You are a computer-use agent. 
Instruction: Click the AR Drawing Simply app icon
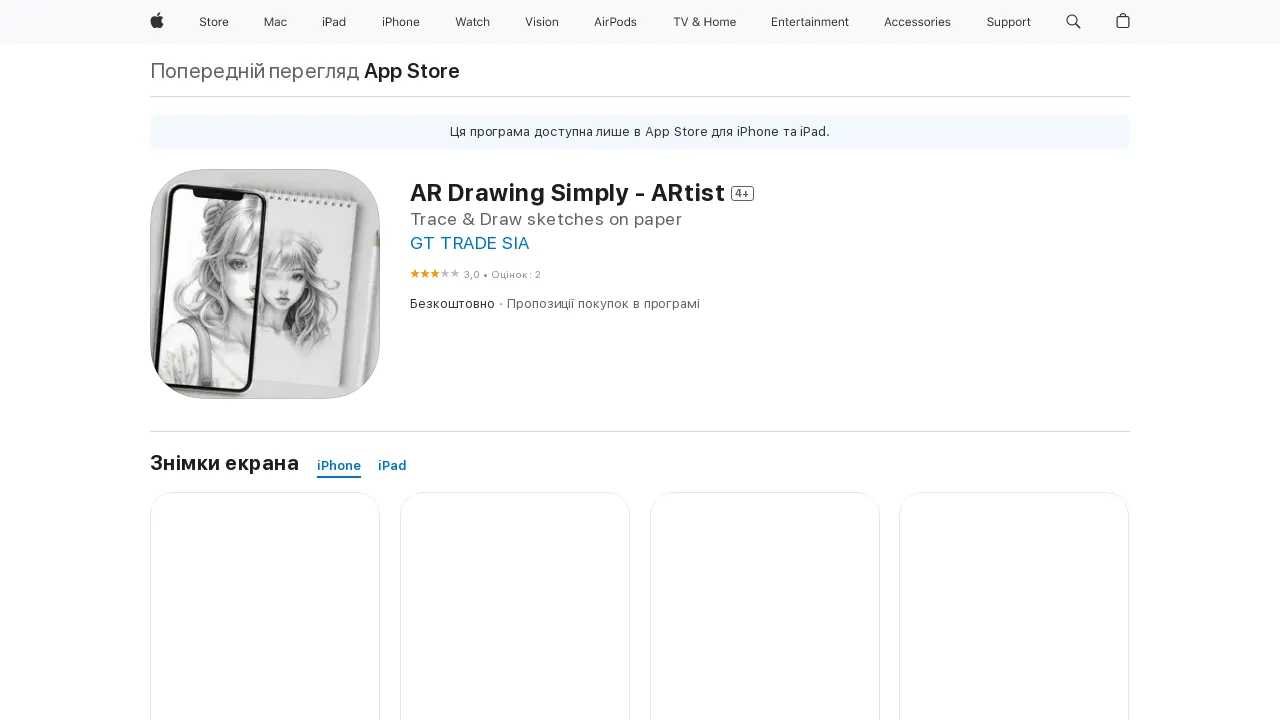point(265,284)
